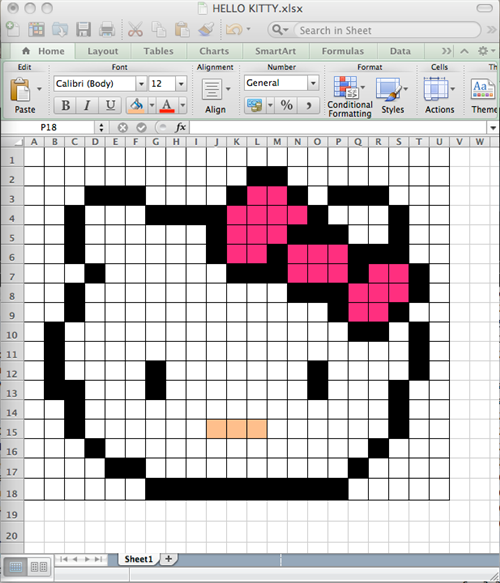Go to the last sheet arrow

pos(98,559)
